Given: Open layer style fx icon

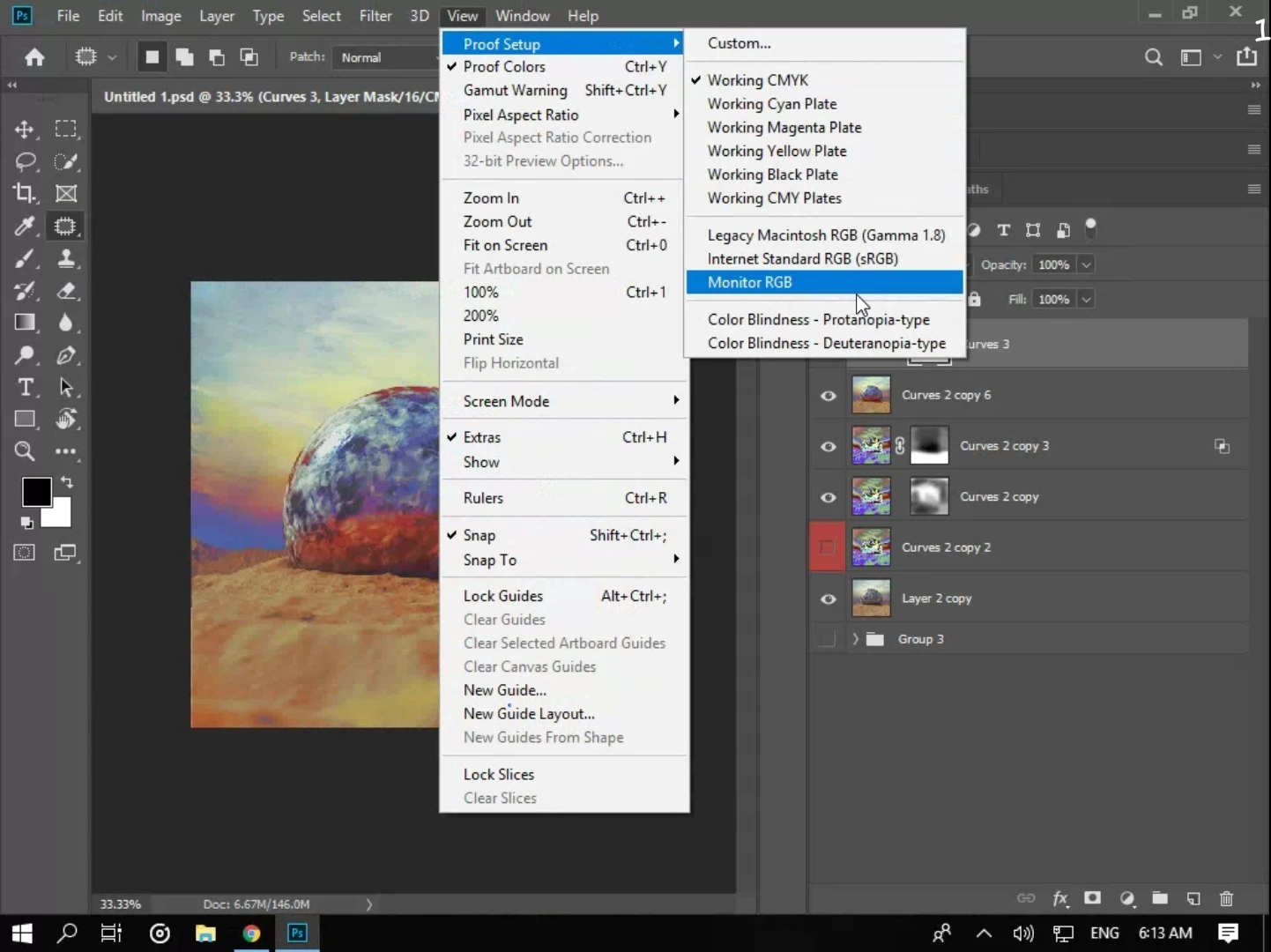Looking at the screenshot, I should pos(1059,898).
